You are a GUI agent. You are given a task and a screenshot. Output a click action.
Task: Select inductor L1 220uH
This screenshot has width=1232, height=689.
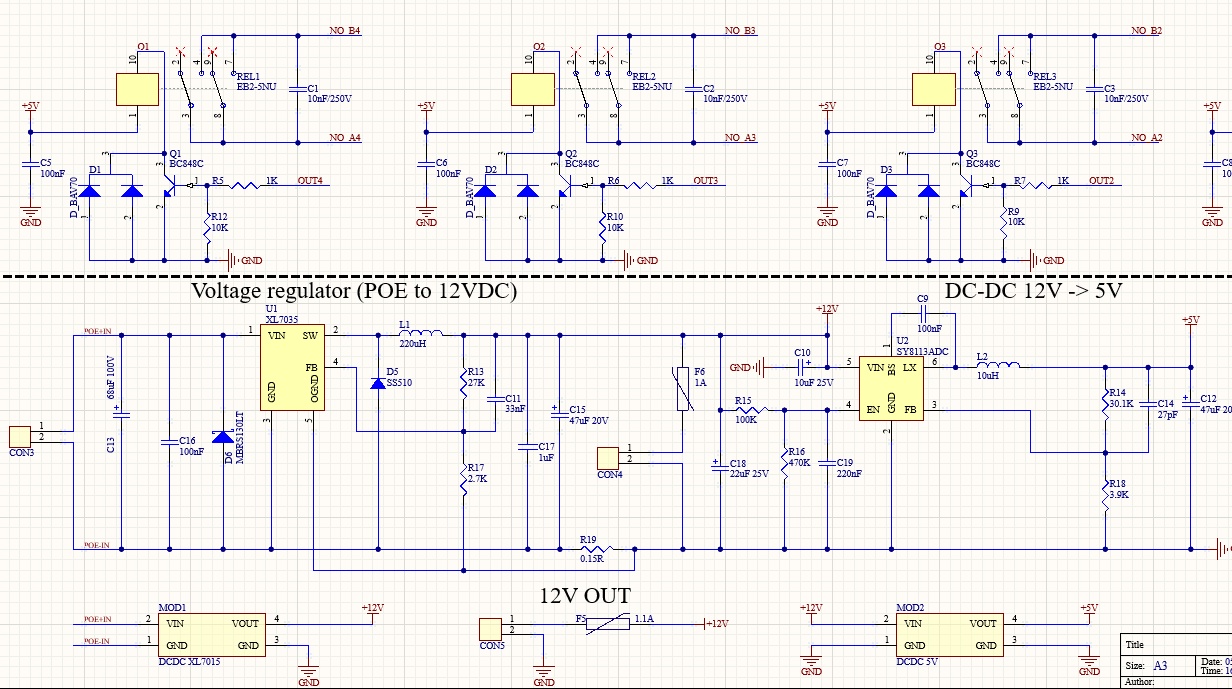coord(420,331)
